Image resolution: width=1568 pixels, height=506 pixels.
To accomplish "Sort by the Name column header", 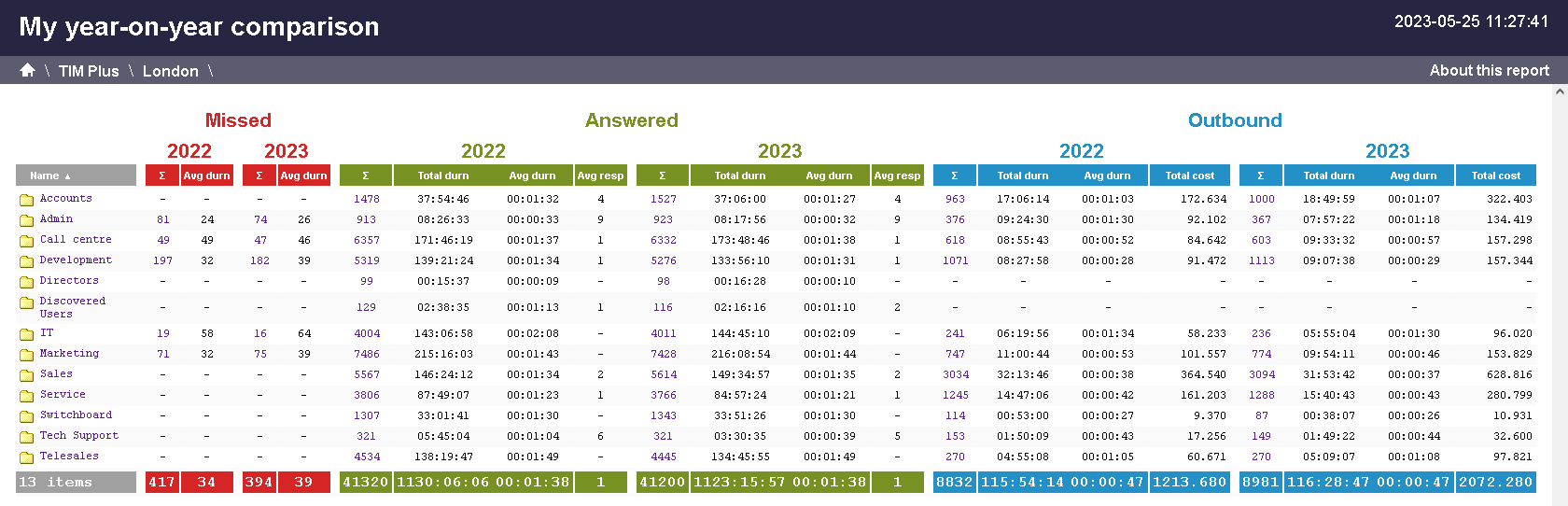I will [76, 176].
